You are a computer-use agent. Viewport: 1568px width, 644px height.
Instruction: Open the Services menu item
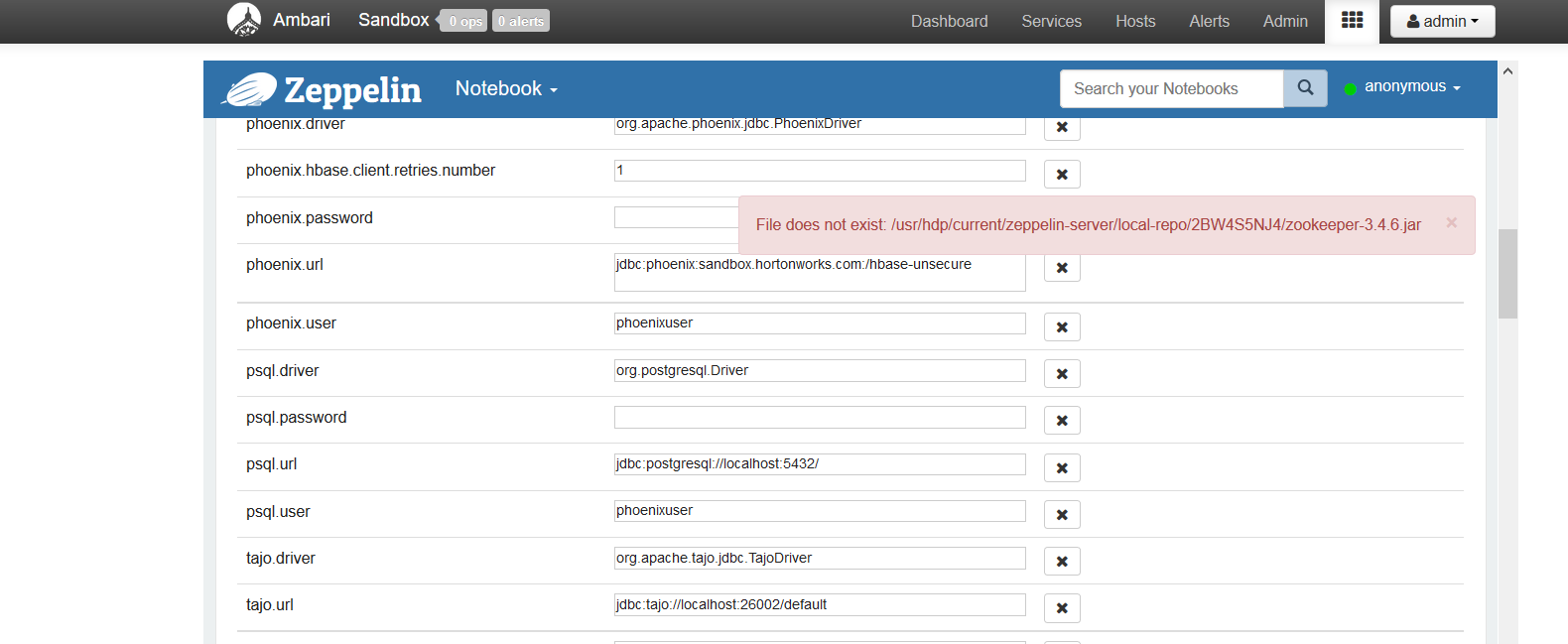point(1051,21)
